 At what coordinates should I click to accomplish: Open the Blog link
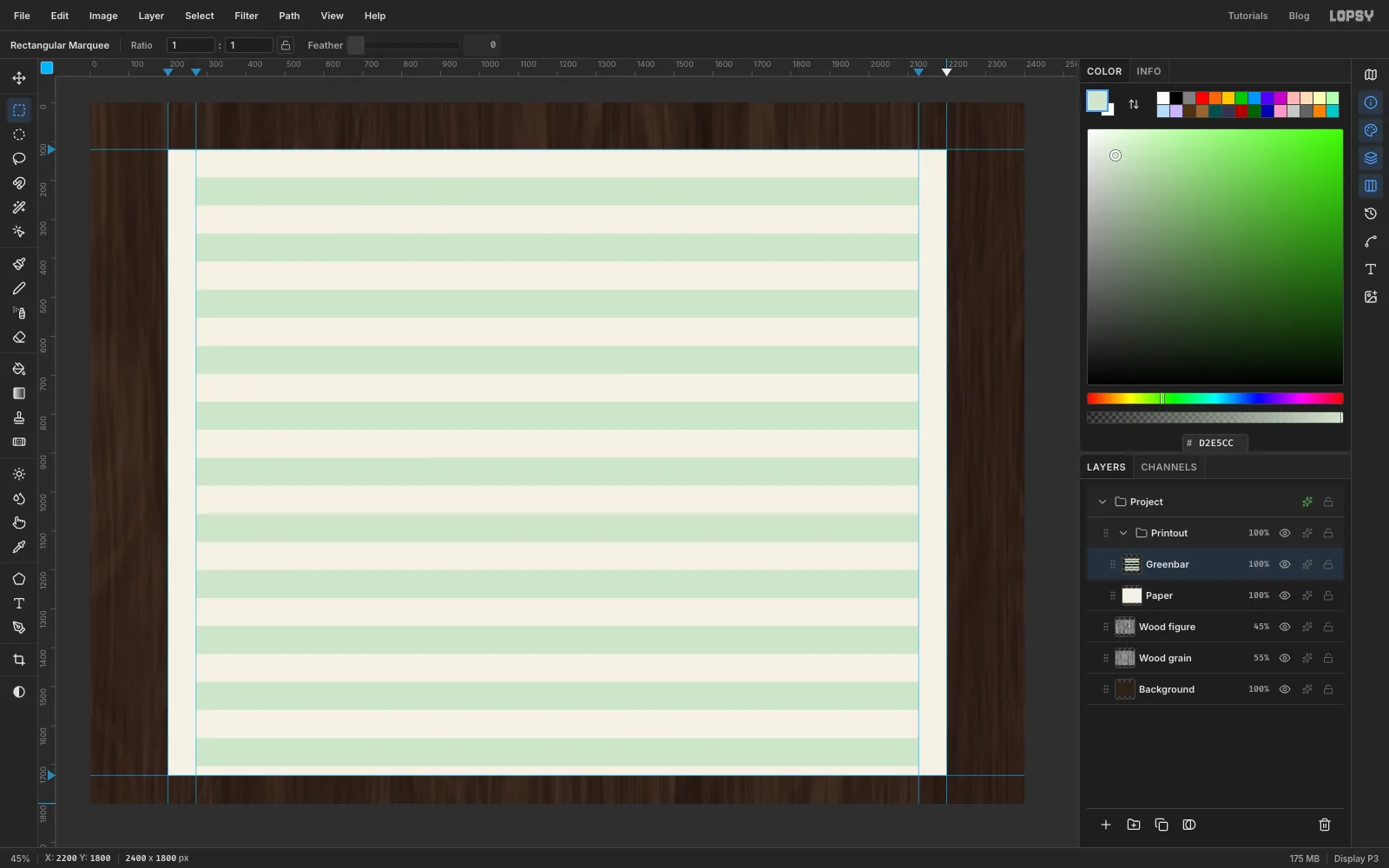[1299, 16]
